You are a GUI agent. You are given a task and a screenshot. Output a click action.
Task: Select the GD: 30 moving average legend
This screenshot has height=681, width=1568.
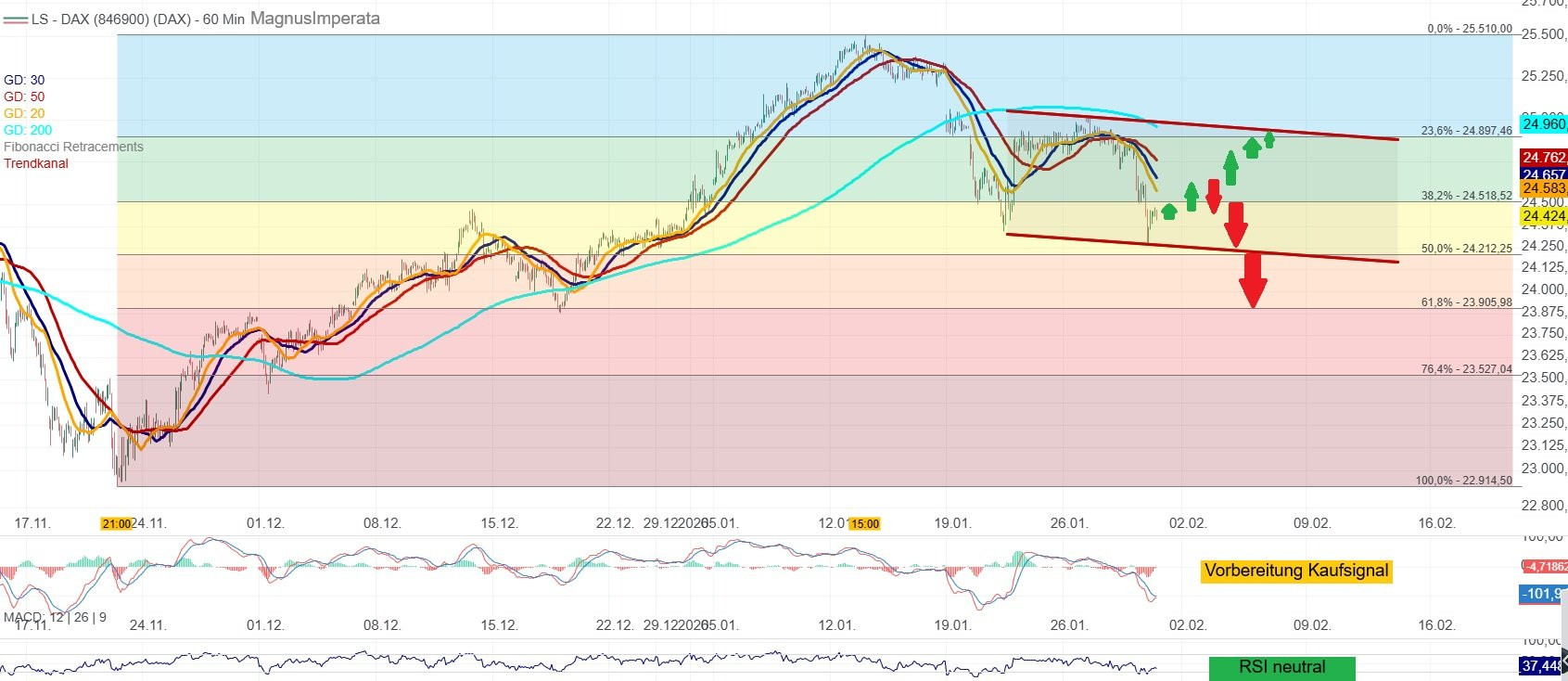pos(24,80)
